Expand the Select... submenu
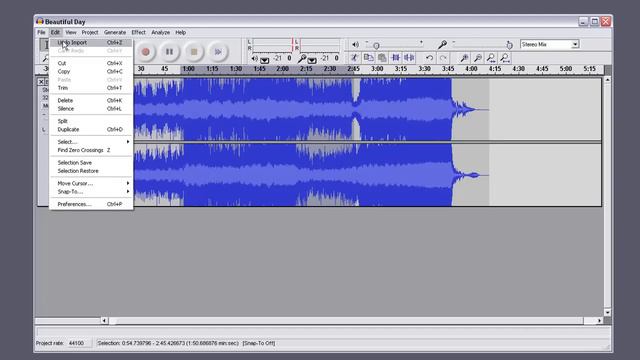This screenshot has width=640, height=360. pos(91,142)
